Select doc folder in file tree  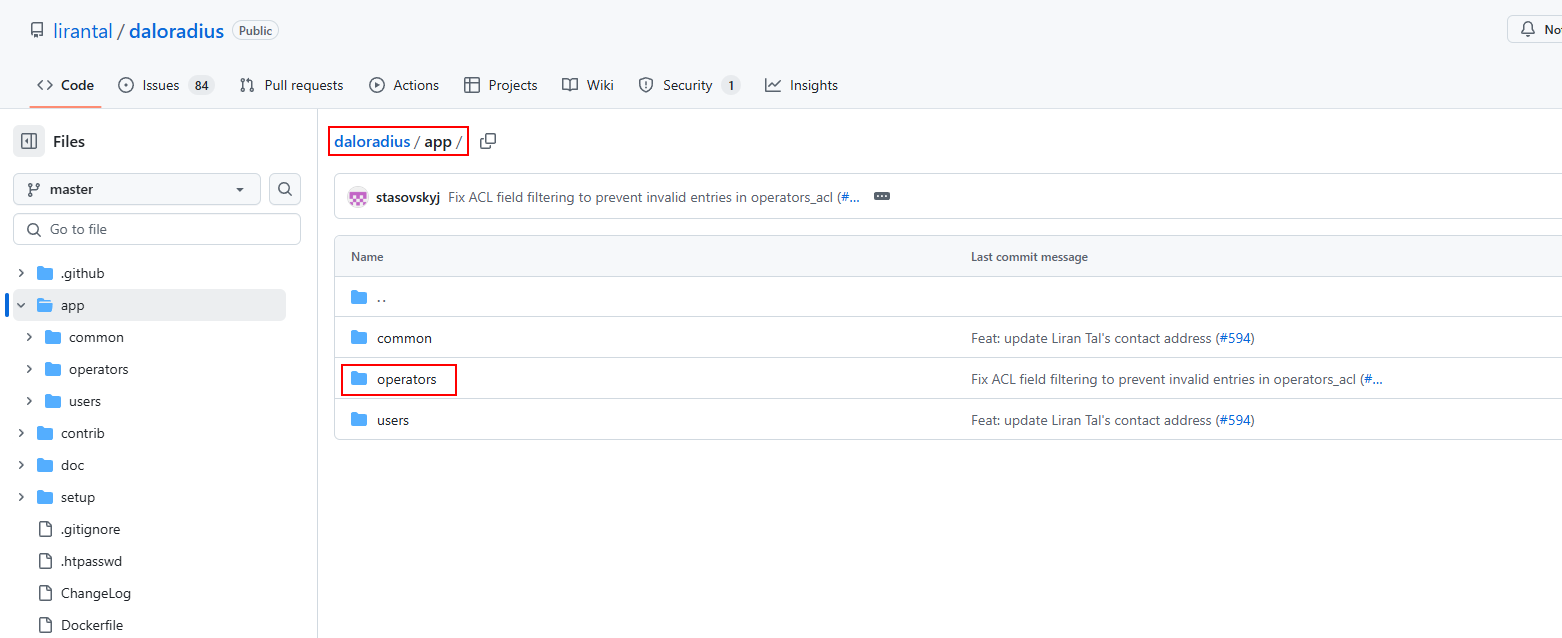pyautogui.click(x=72, y=465)
